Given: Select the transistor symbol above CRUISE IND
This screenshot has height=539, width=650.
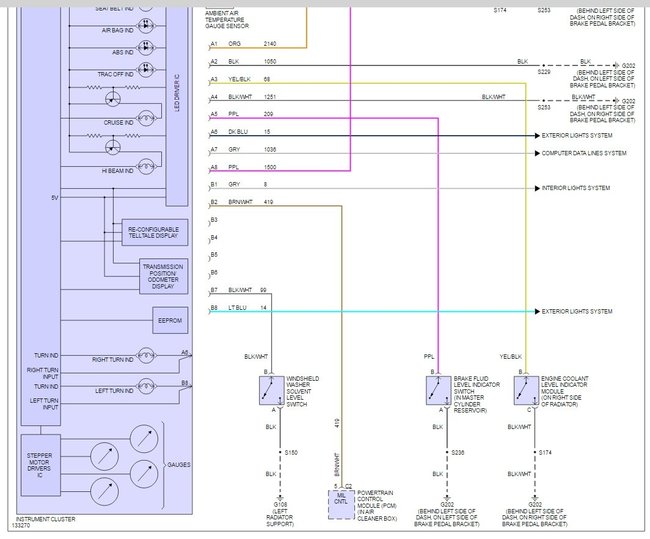Looking at the screenshot, I should 113,99.
